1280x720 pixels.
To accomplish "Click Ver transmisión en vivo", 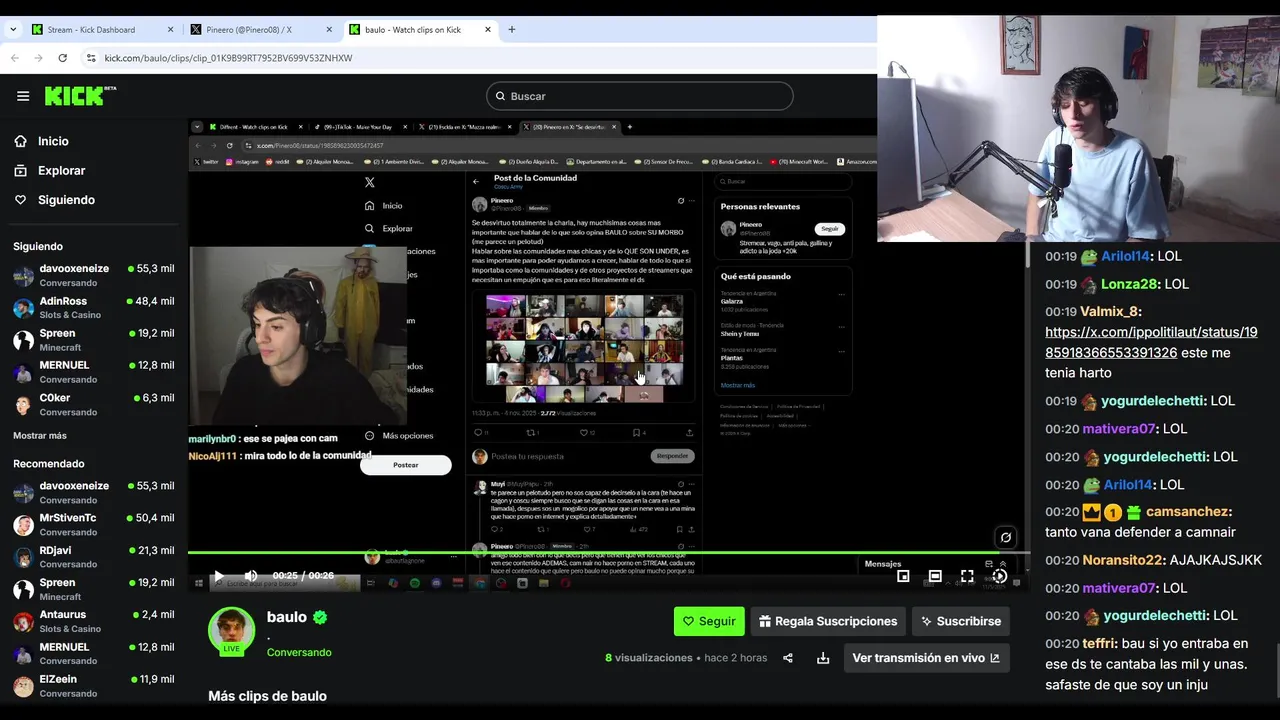I will click(926, 658).
